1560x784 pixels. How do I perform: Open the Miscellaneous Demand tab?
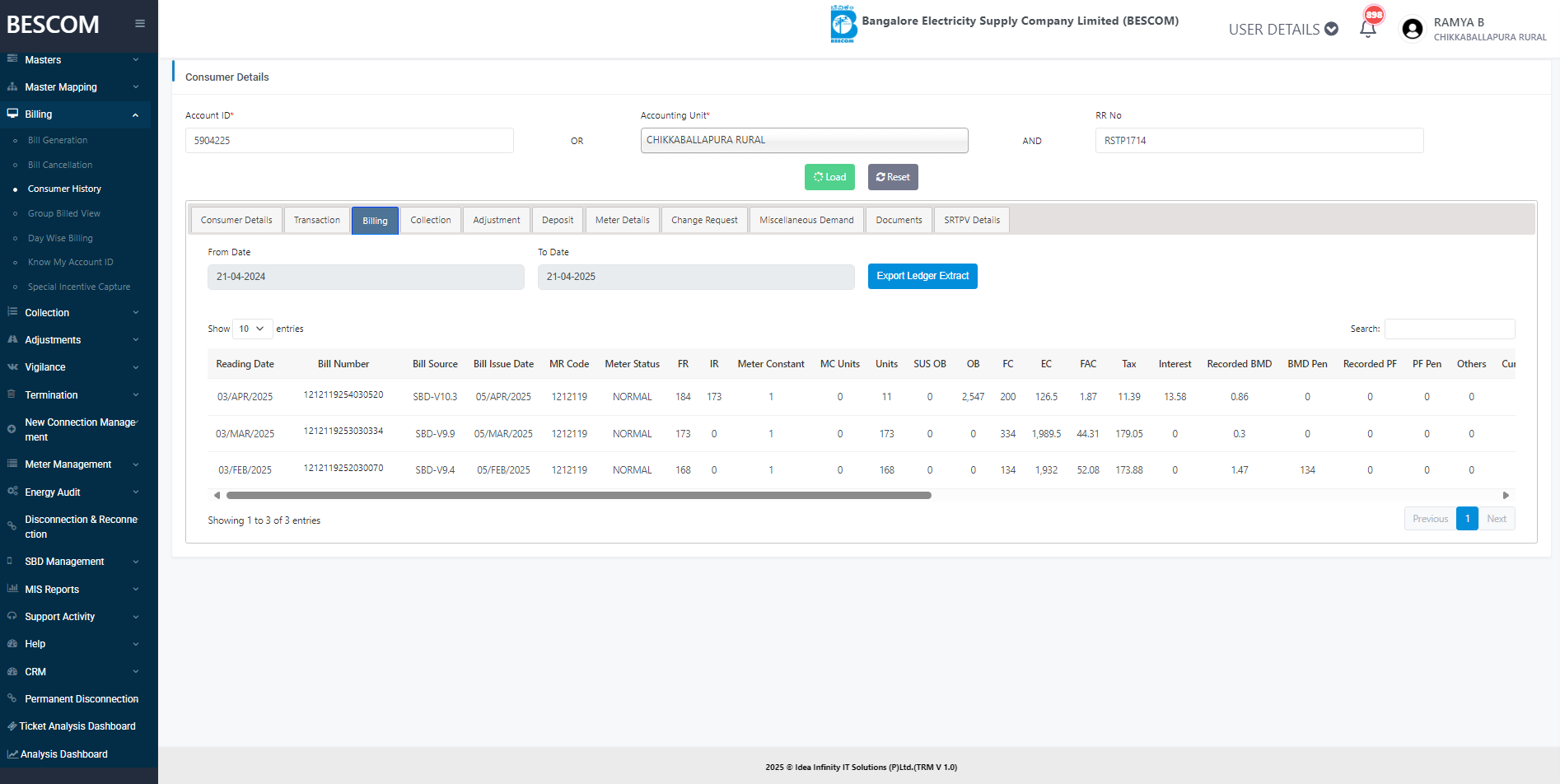click(806, 220)
